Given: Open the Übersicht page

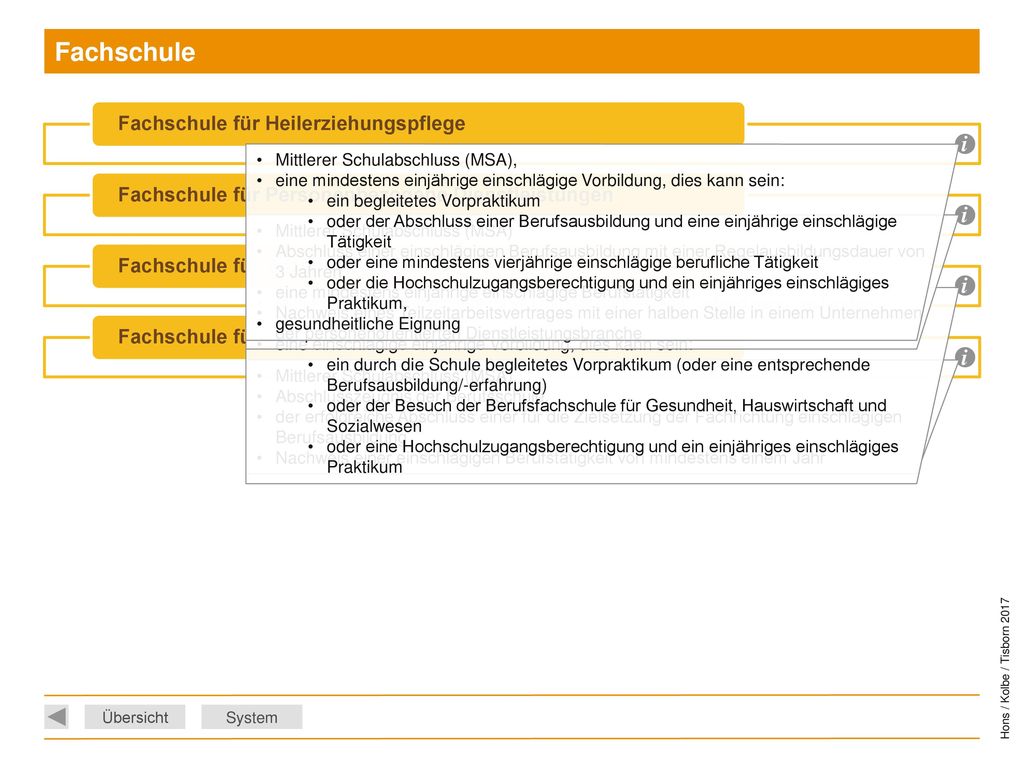Looking at the screenshot, I should [135, 717].
